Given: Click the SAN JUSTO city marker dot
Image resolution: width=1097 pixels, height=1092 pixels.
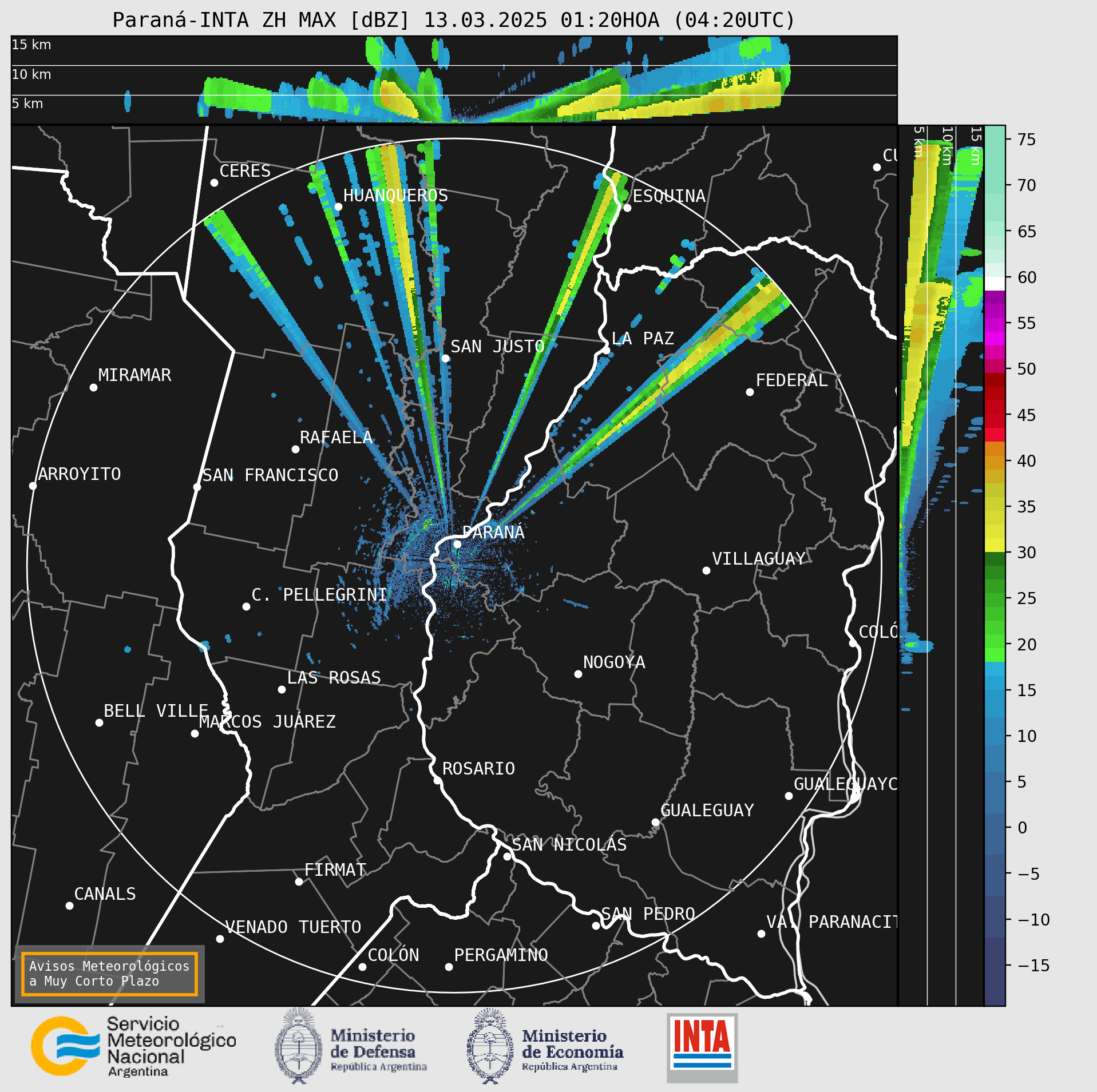Looking at the screenshot, I should click(x=445, y=358).
